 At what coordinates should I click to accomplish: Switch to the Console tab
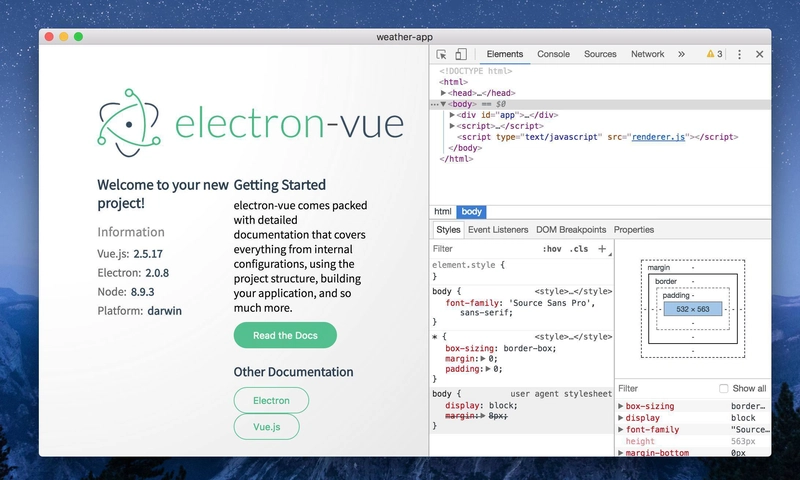pos(554,54)
